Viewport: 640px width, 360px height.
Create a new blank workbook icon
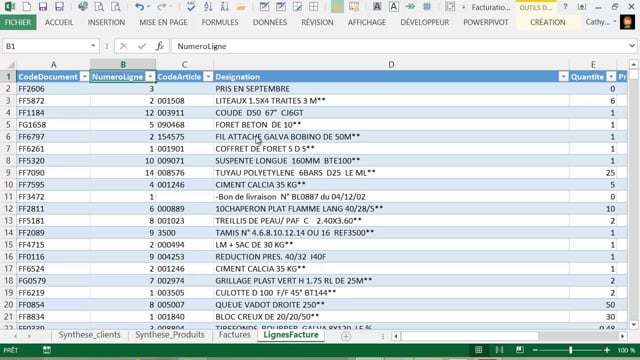(x=27, y=7)
